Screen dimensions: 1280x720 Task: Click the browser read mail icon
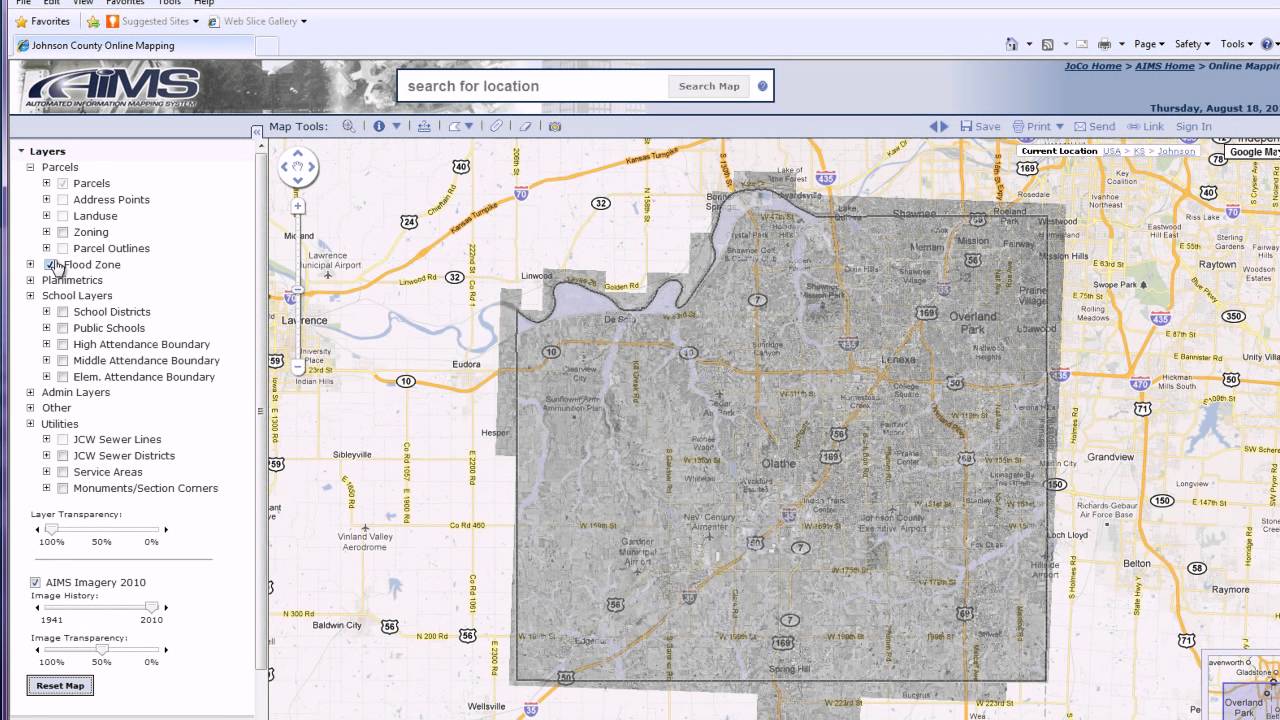click(1081, 44)
